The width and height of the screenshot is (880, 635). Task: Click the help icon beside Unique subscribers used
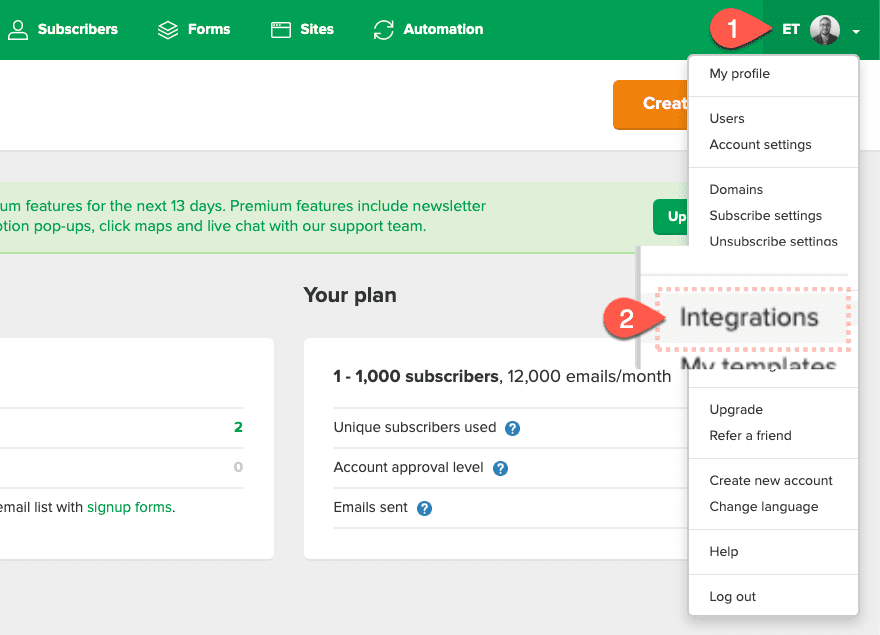(510, 427)
